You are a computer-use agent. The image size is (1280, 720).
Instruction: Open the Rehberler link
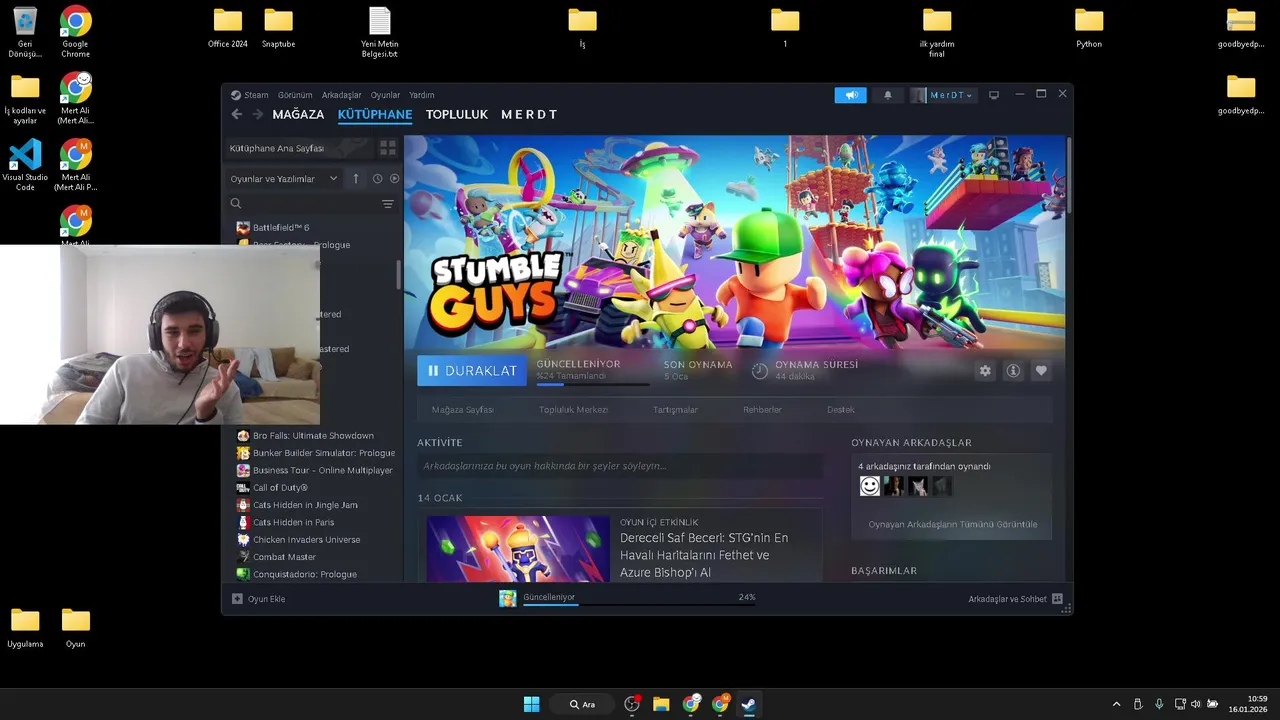click(x=762, y=410)
